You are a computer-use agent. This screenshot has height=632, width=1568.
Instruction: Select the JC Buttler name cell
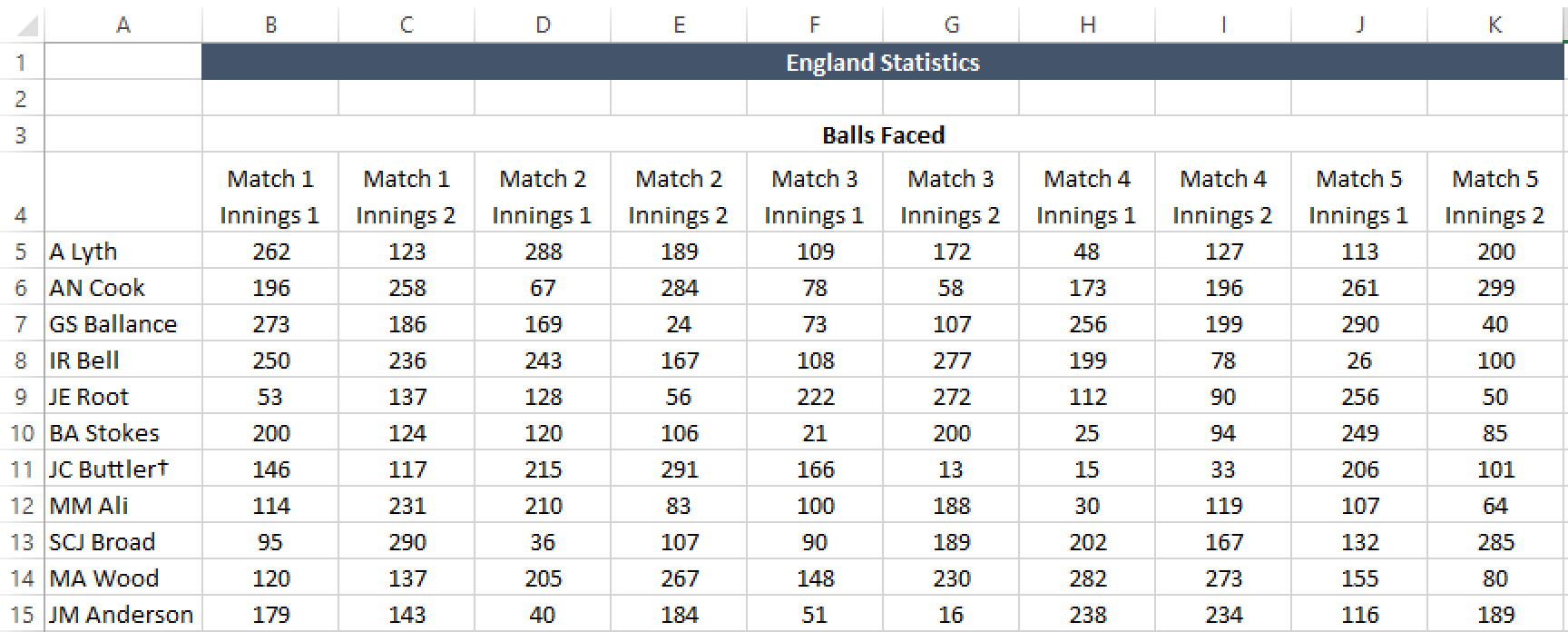(123, 469)
